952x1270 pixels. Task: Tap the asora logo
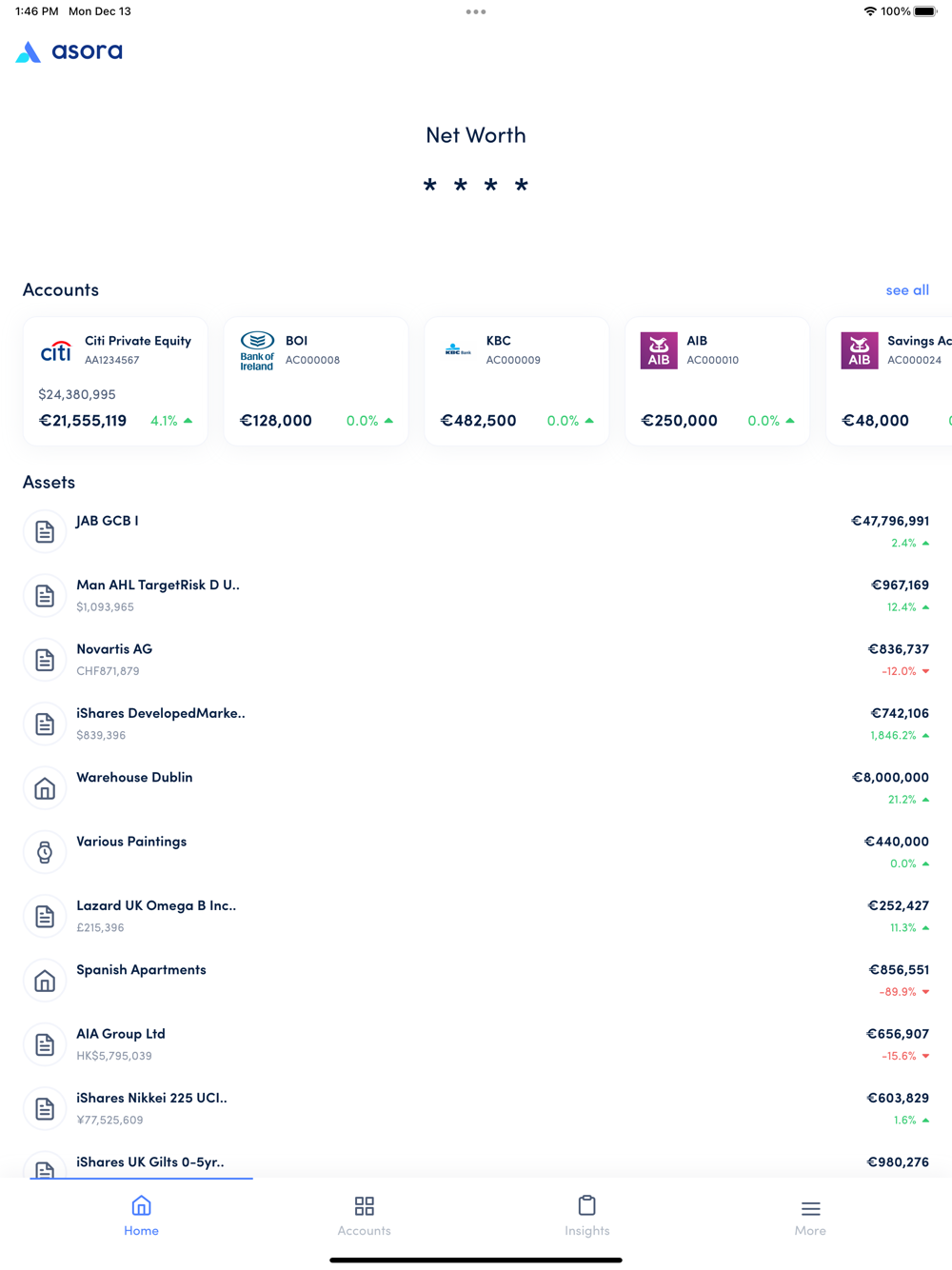pos(69,51)
